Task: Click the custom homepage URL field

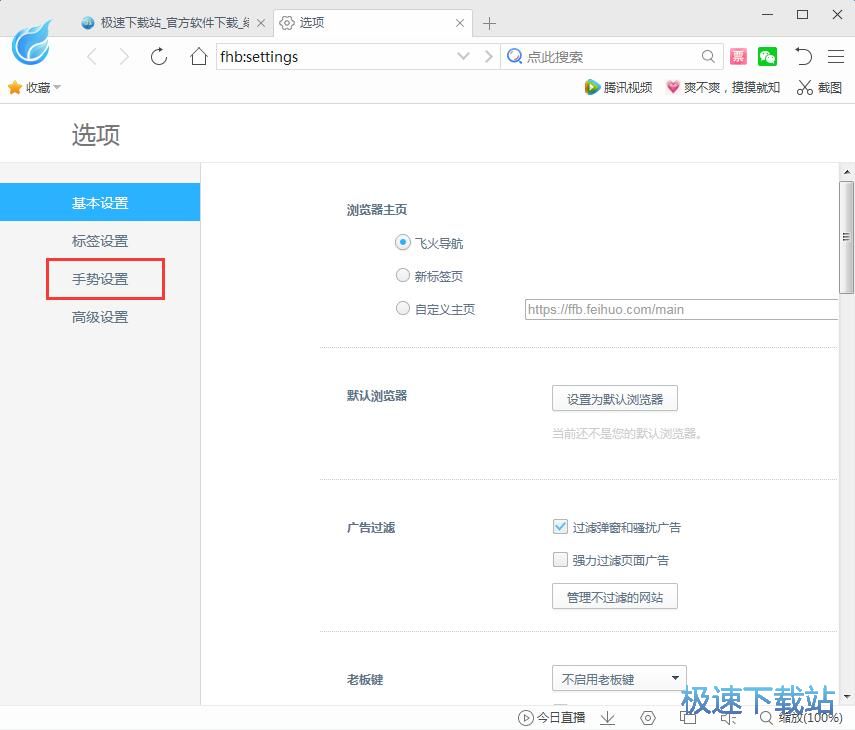Action: click(681, 309)
